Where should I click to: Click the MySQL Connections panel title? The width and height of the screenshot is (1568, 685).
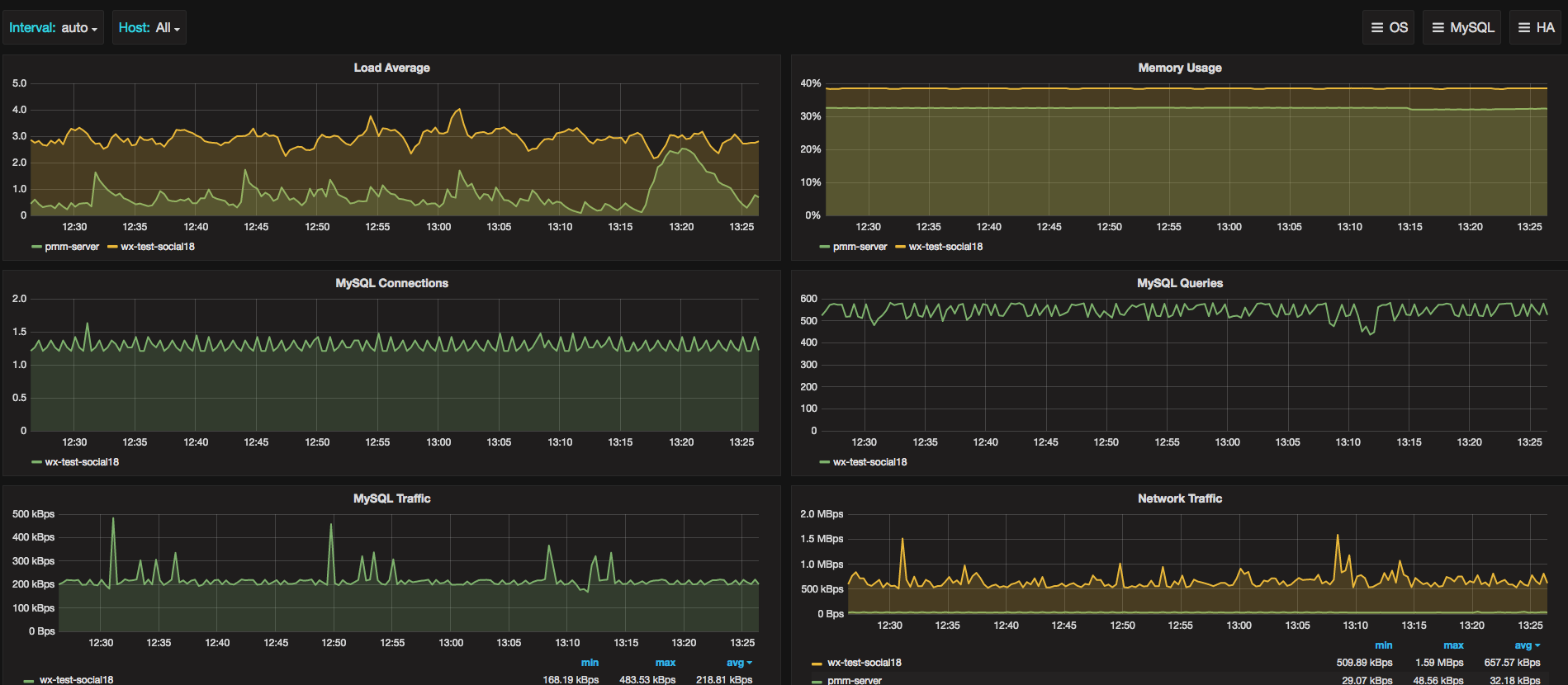pyautogui.click(x=391, y=283)
